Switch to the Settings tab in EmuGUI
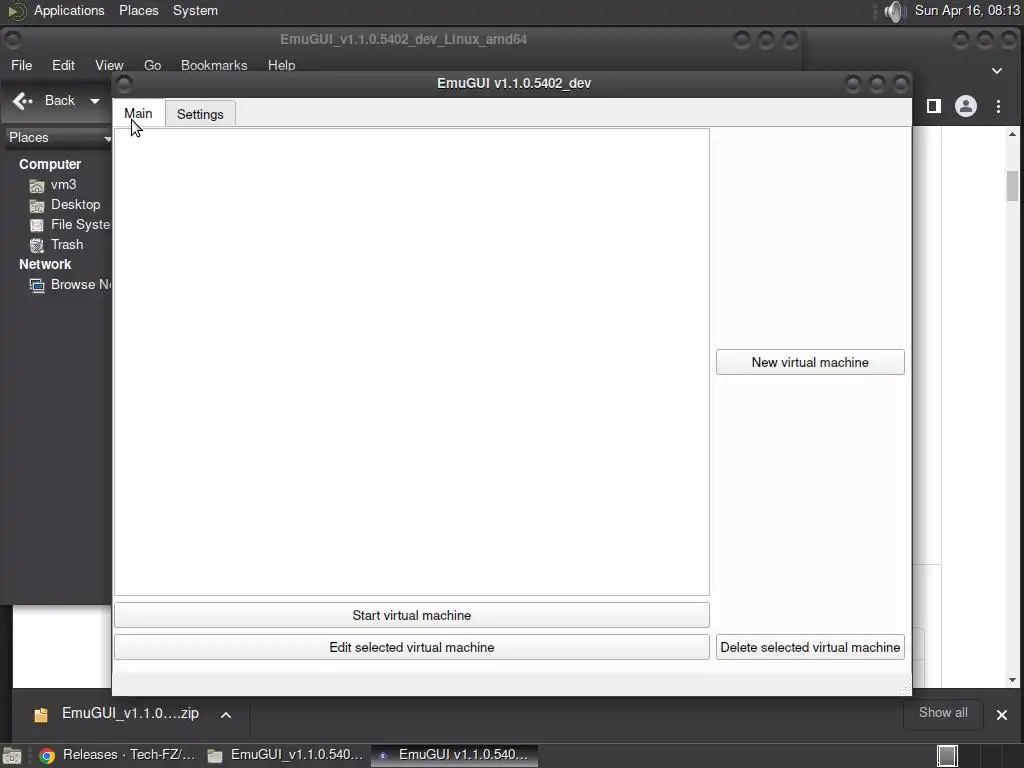 [x=200, y=114]
